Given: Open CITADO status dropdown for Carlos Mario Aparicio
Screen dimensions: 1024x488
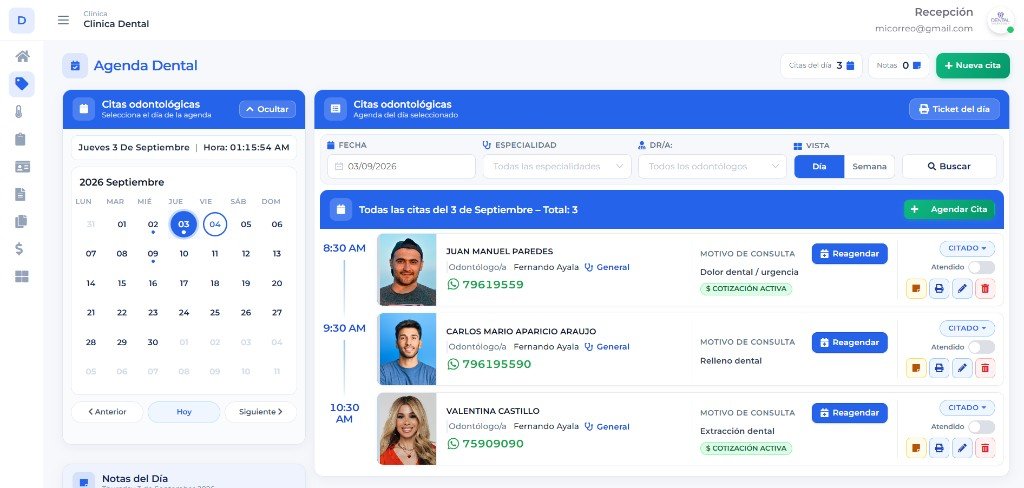Looking at the screenshot, I should click(x=967, y=328).
